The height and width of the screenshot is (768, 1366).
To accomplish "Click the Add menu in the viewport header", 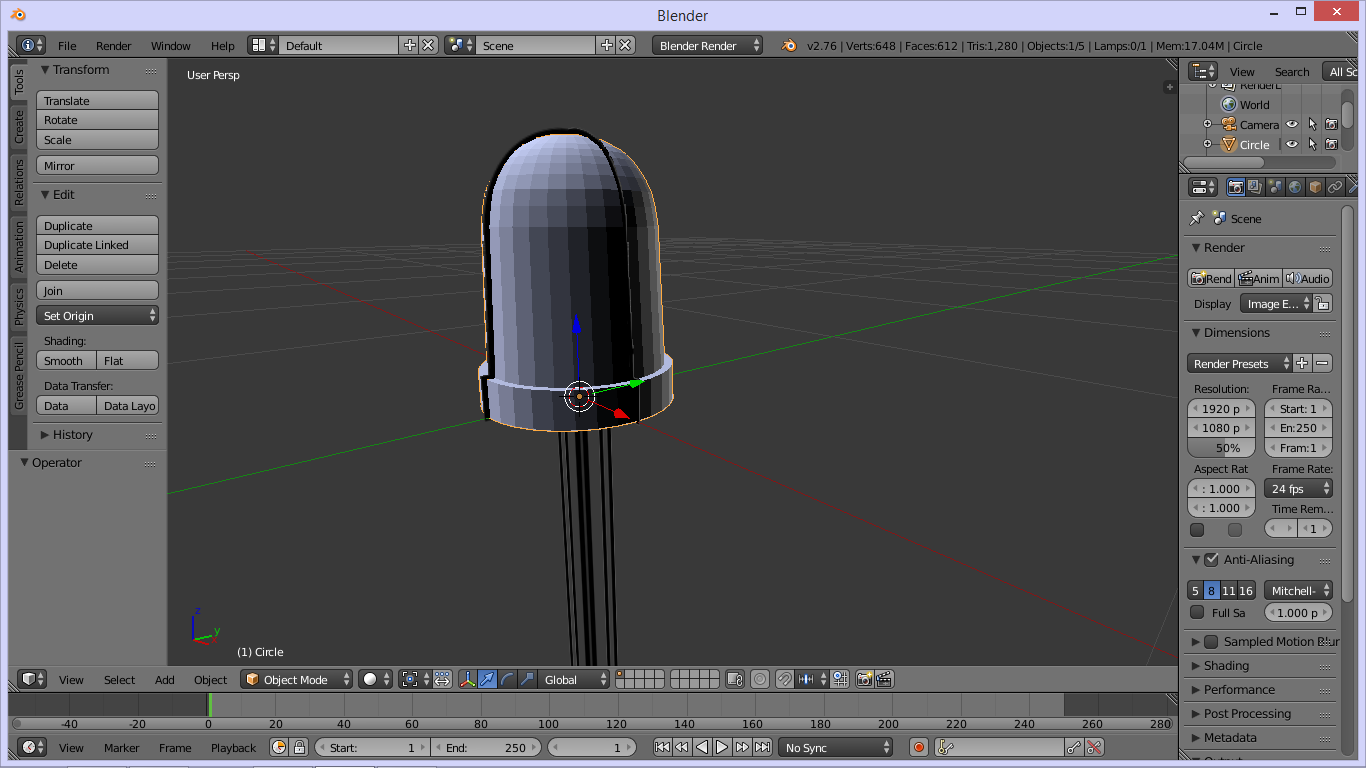I will (x=164, y=679).
